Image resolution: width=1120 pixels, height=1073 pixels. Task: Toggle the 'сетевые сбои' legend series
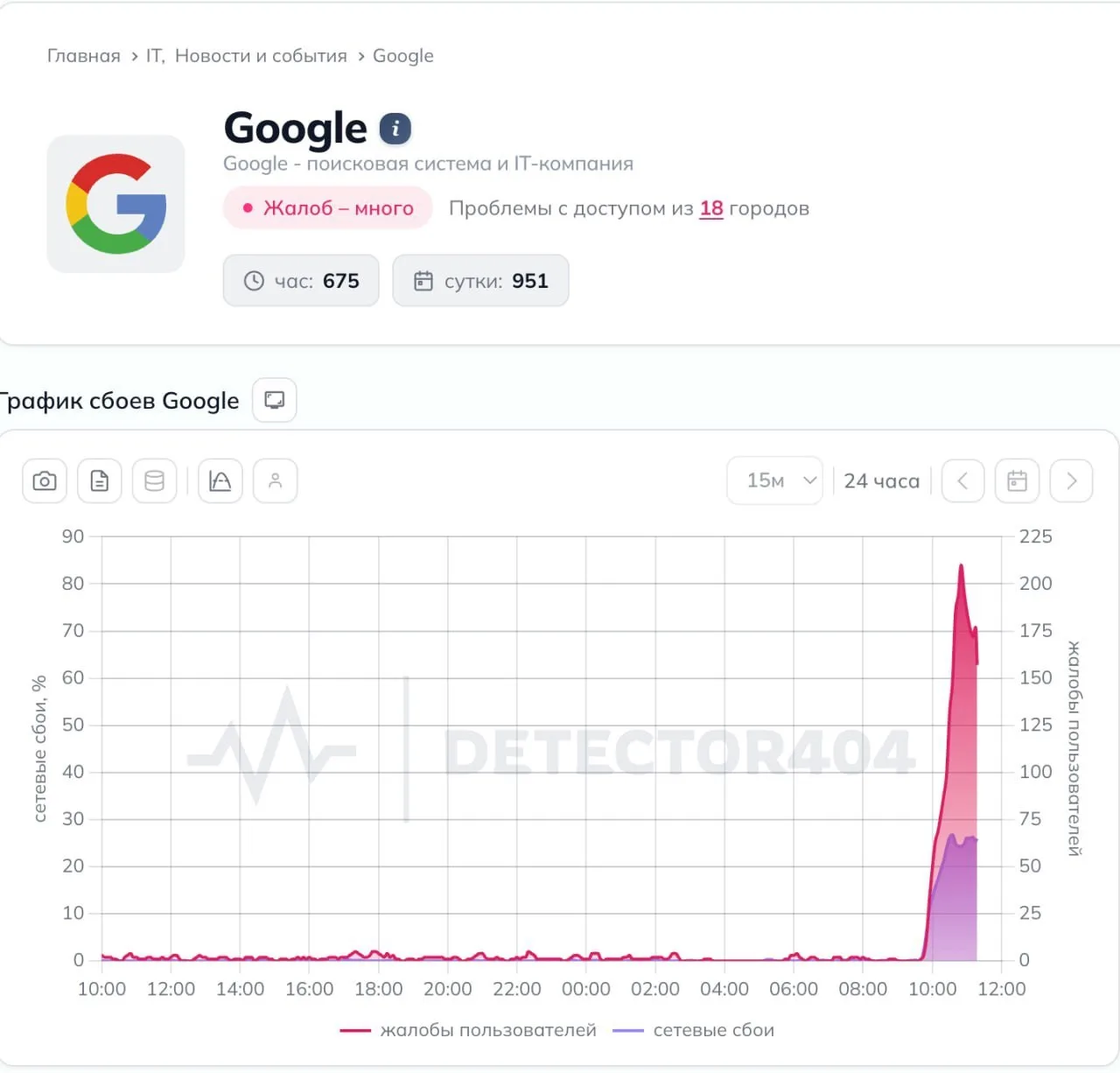click(694, 1030)
